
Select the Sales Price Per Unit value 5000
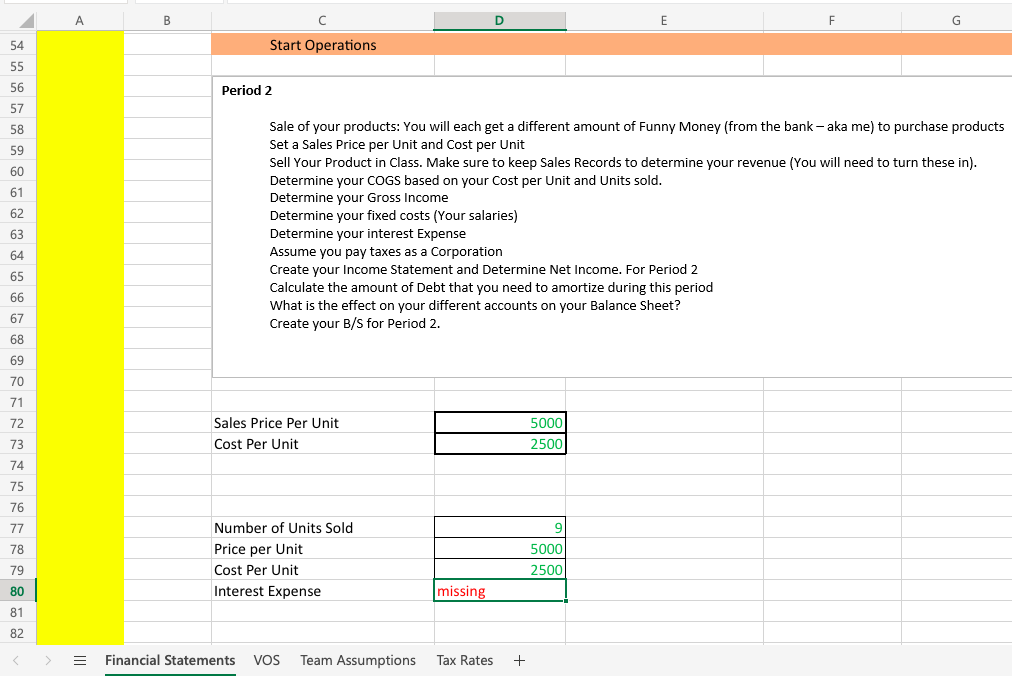(x=499, y=423)
